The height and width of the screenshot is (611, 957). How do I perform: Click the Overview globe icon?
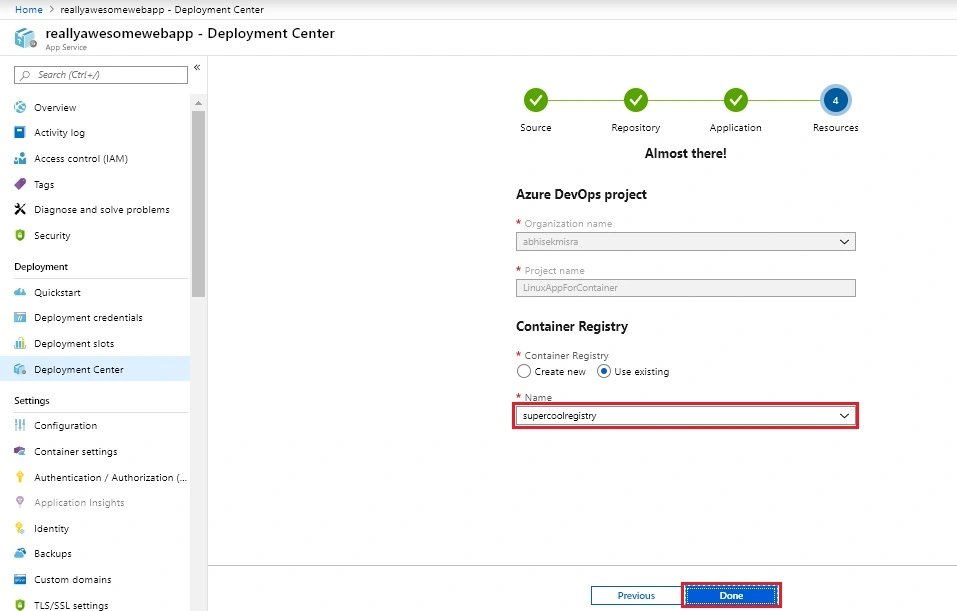[x=20, y=107]
